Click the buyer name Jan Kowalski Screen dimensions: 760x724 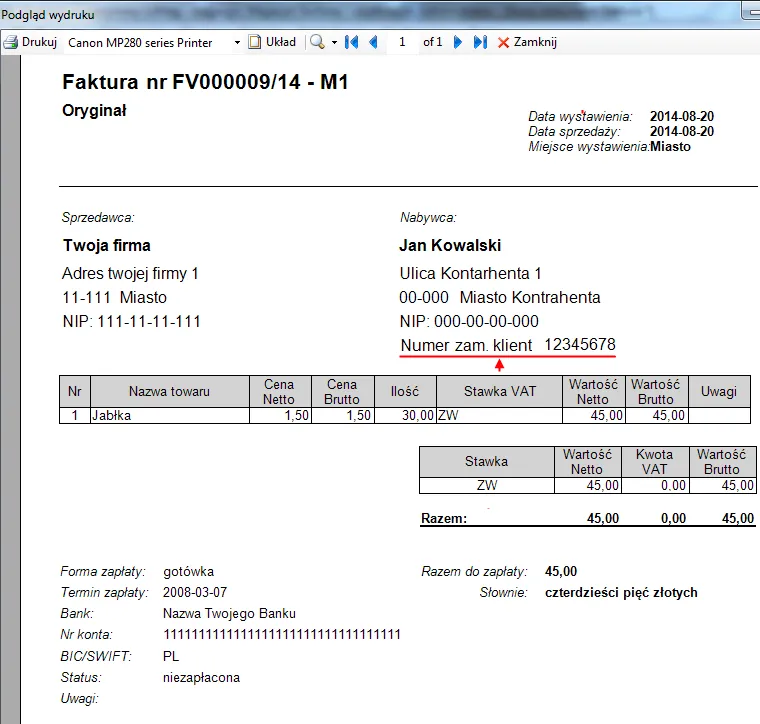pyautogui.click(x=450, y=245)
